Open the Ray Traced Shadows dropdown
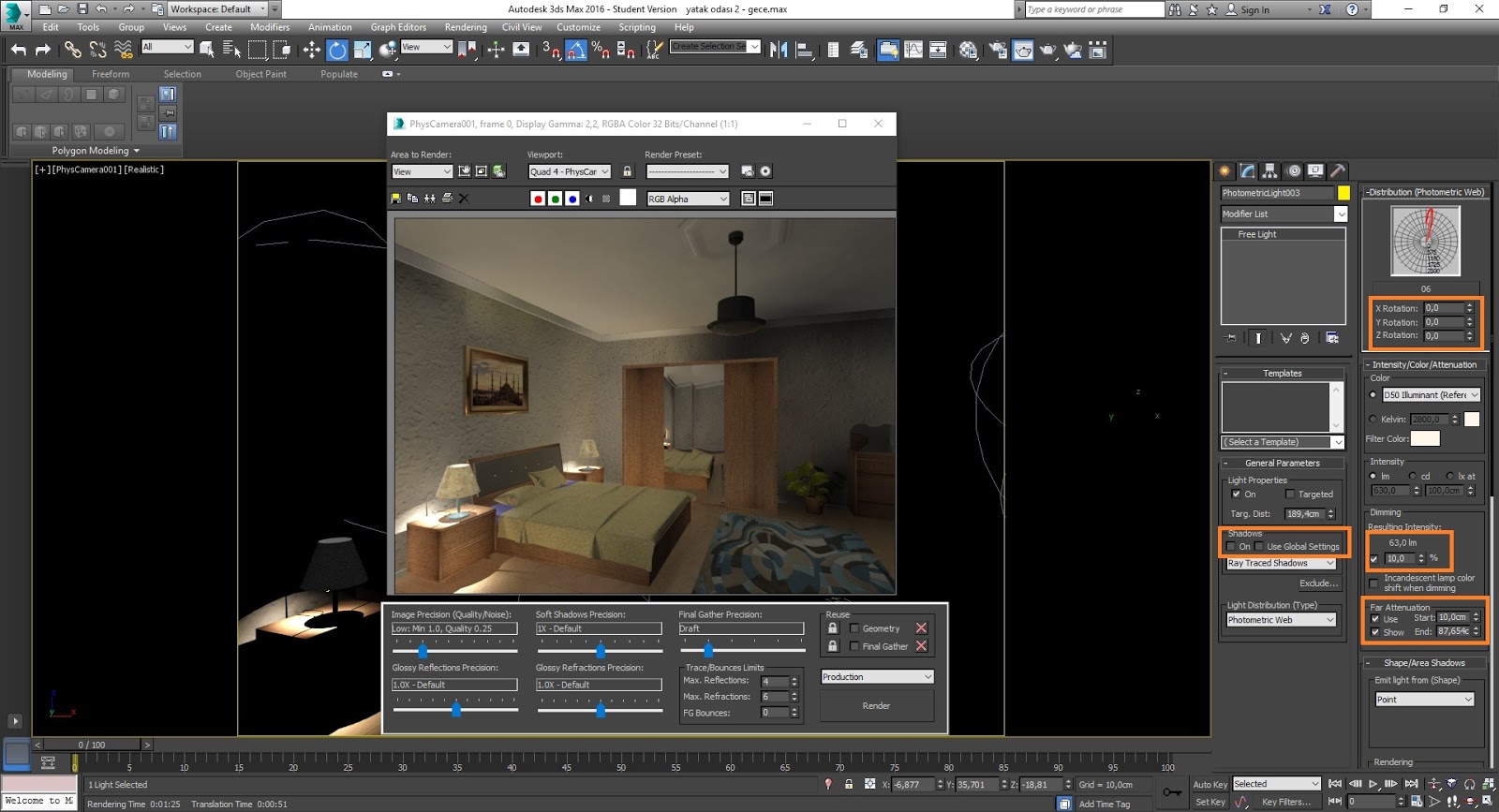 coord(1281,563)
